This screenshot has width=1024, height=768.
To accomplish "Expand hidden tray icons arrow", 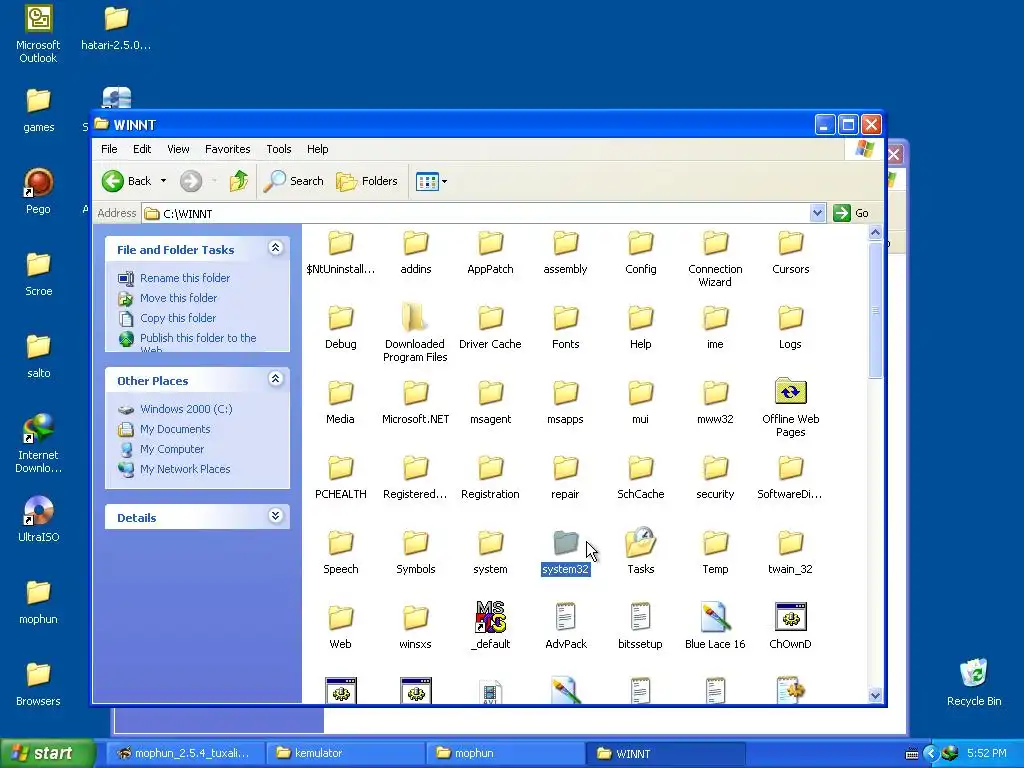I will click(x=931, y=753).
